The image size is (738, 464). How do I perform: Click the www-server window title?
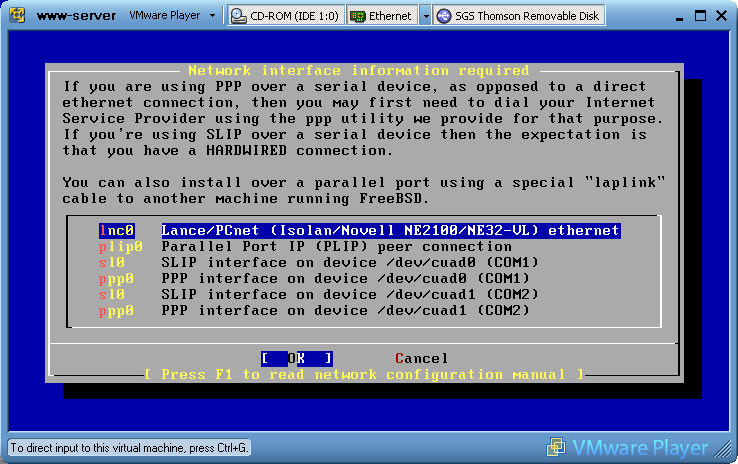point(76,16)
